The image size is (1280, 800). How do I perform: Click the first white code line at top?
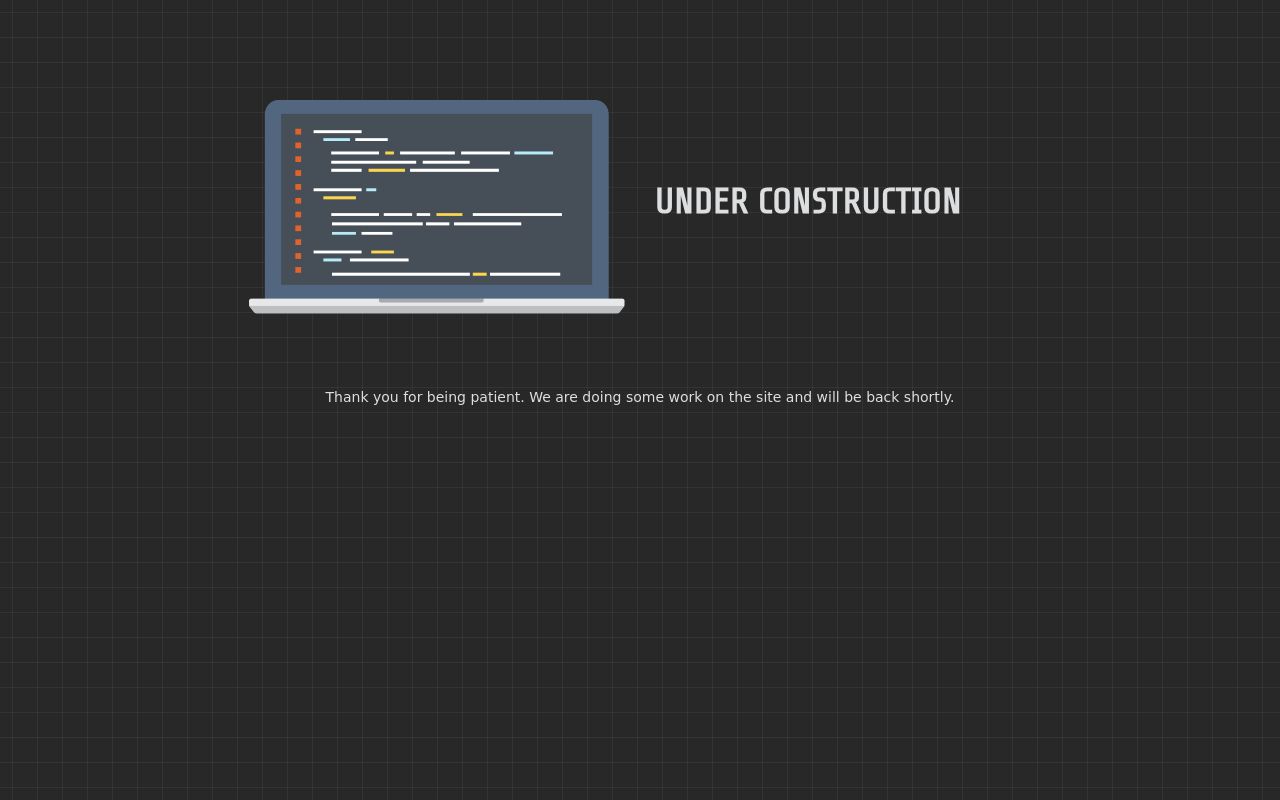pyautogui.click(x=337, y=131)
